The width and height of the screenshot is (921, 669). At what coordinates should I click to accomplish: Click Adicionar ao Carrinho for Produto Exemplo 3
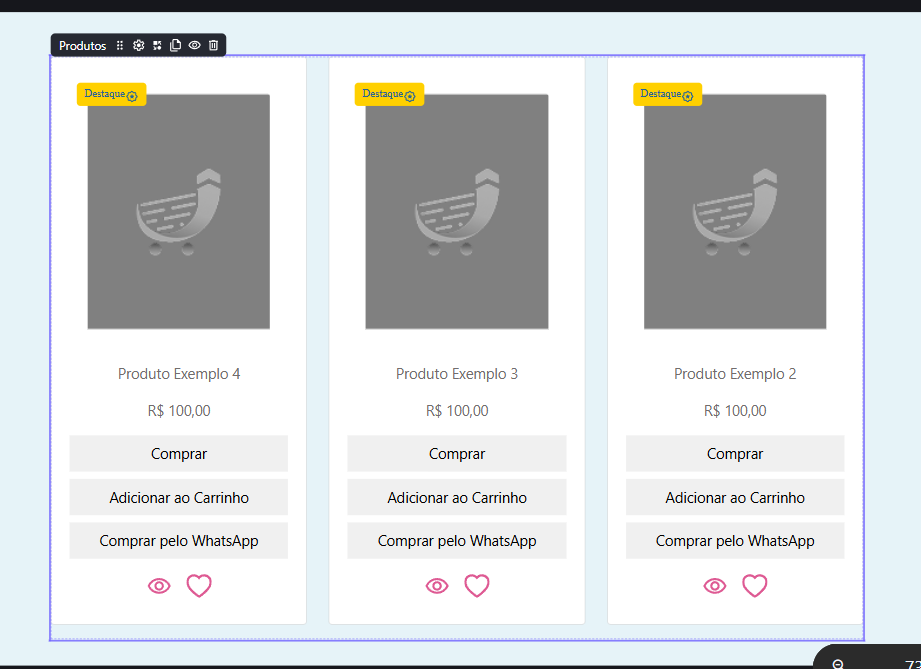[457, 497]
